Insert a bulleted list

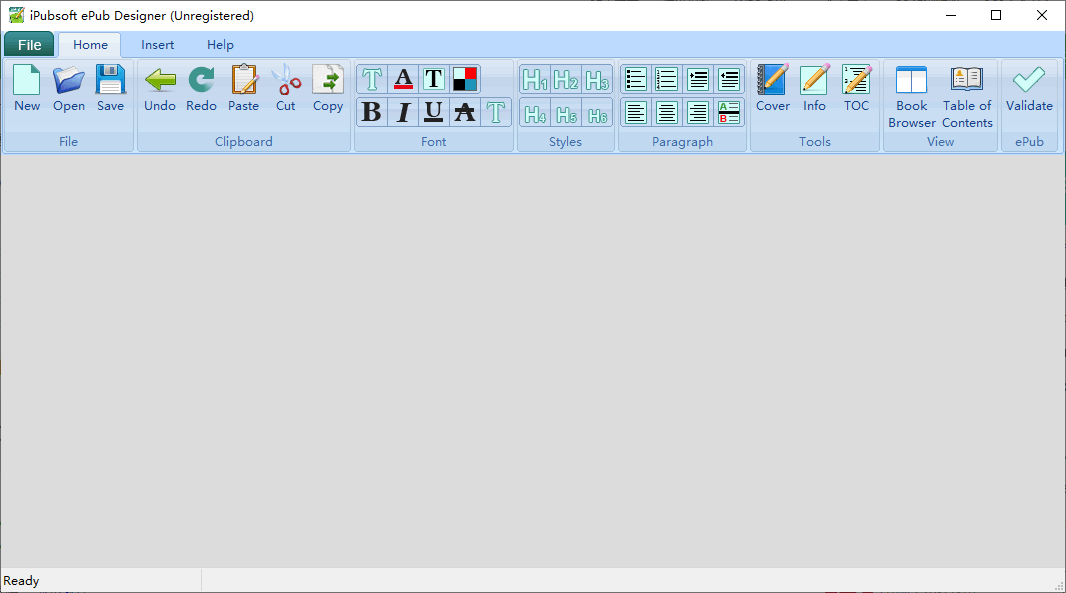636,80
